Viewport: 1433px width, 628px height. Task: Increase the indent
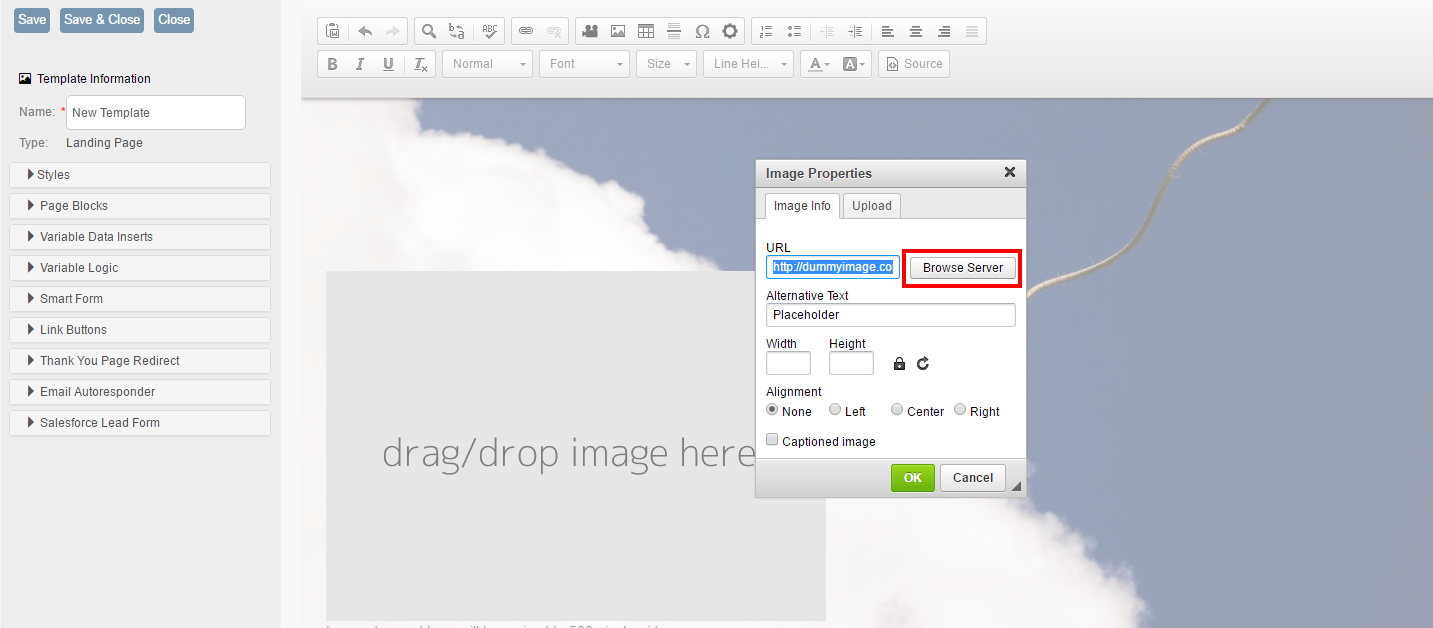click(855, 31)
